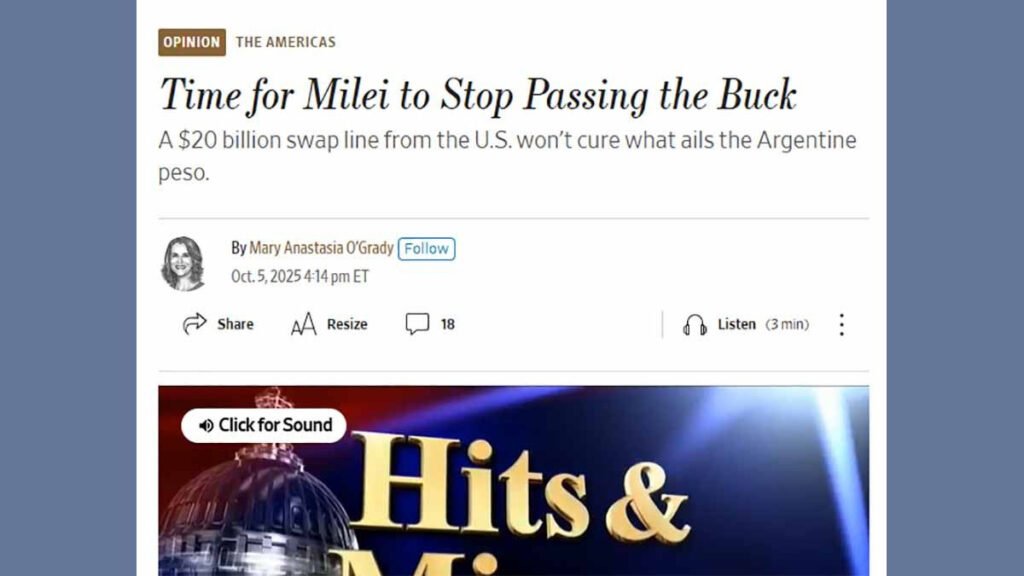The image size is (1024, 576).
Task: Open The Americas column link
Action: [286, 42]
